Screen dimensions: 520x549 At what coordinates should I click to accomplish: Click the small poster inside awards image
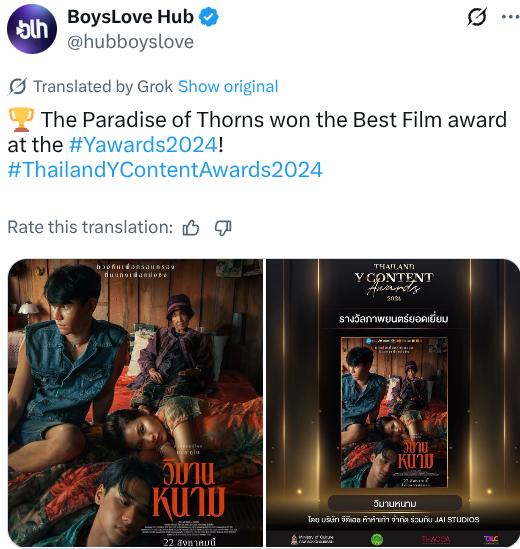coord(394,412)
